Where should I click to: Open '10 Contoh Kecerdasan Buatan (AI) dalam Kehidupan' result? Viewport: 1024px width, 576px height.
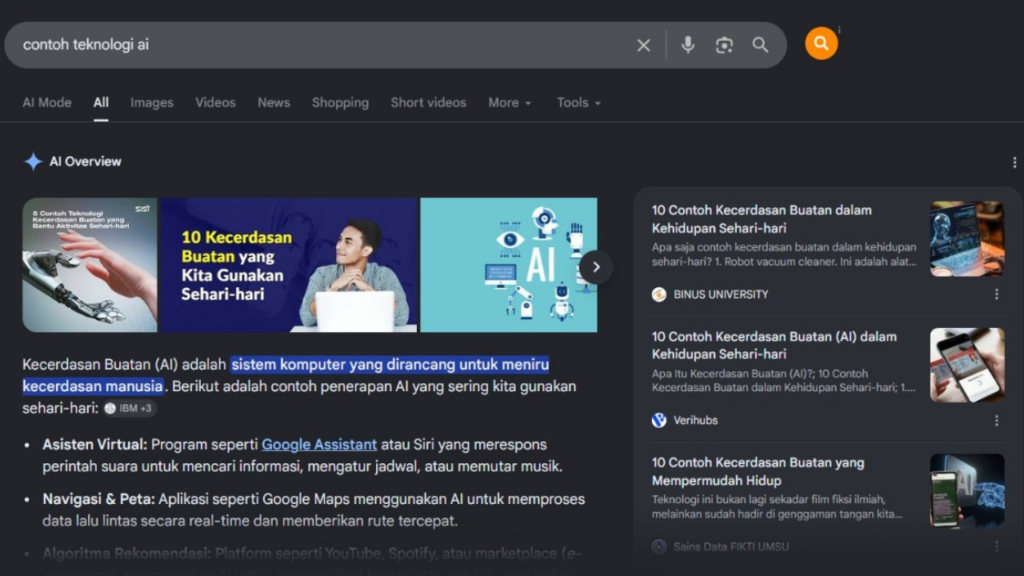[x=774, y=345]
